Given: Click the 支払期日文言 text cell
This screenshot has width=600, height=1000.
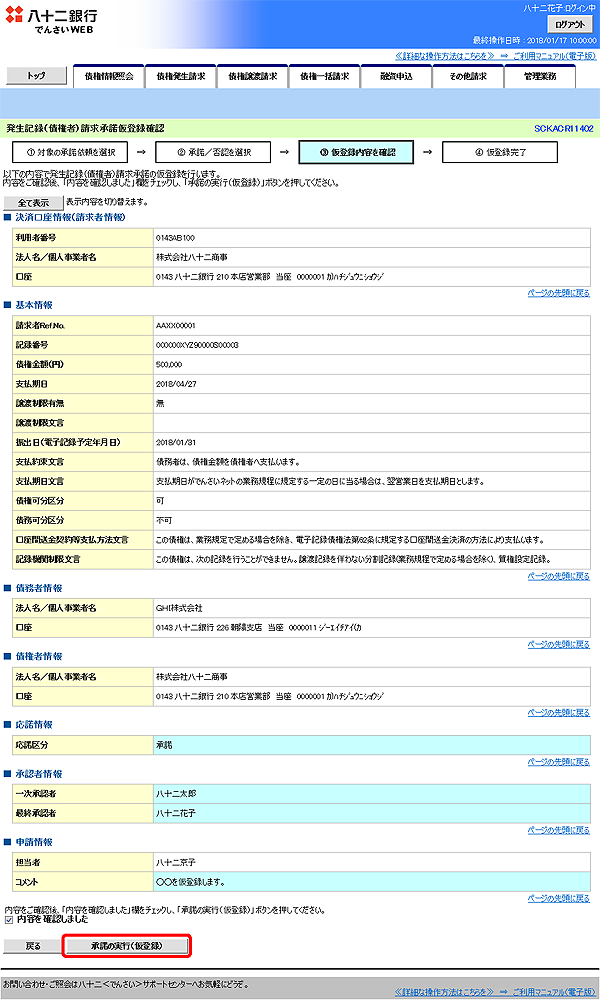Looking at the screenshot, I should pos(372,482).
